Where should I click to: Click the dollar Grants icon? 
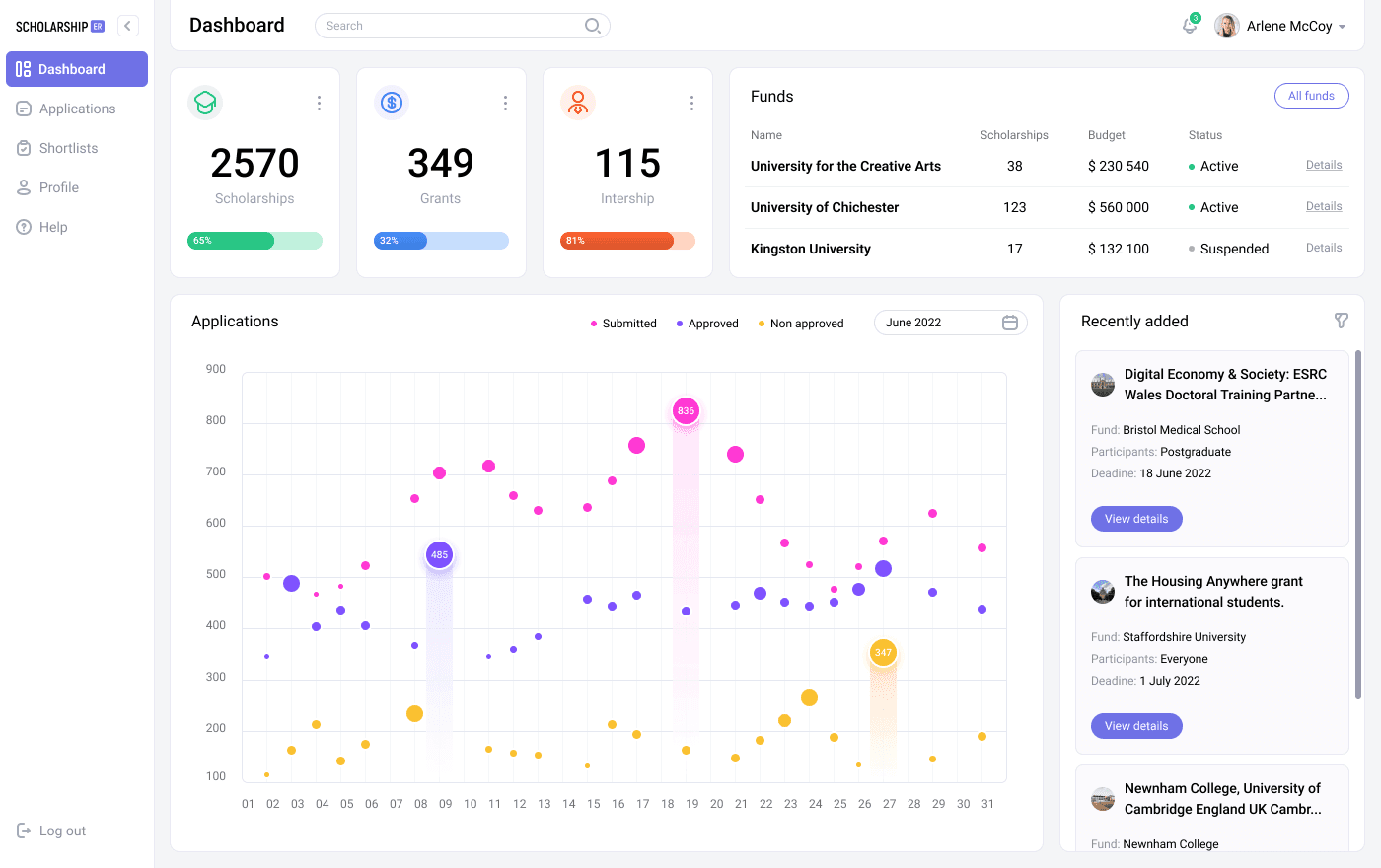pos(392,103)
